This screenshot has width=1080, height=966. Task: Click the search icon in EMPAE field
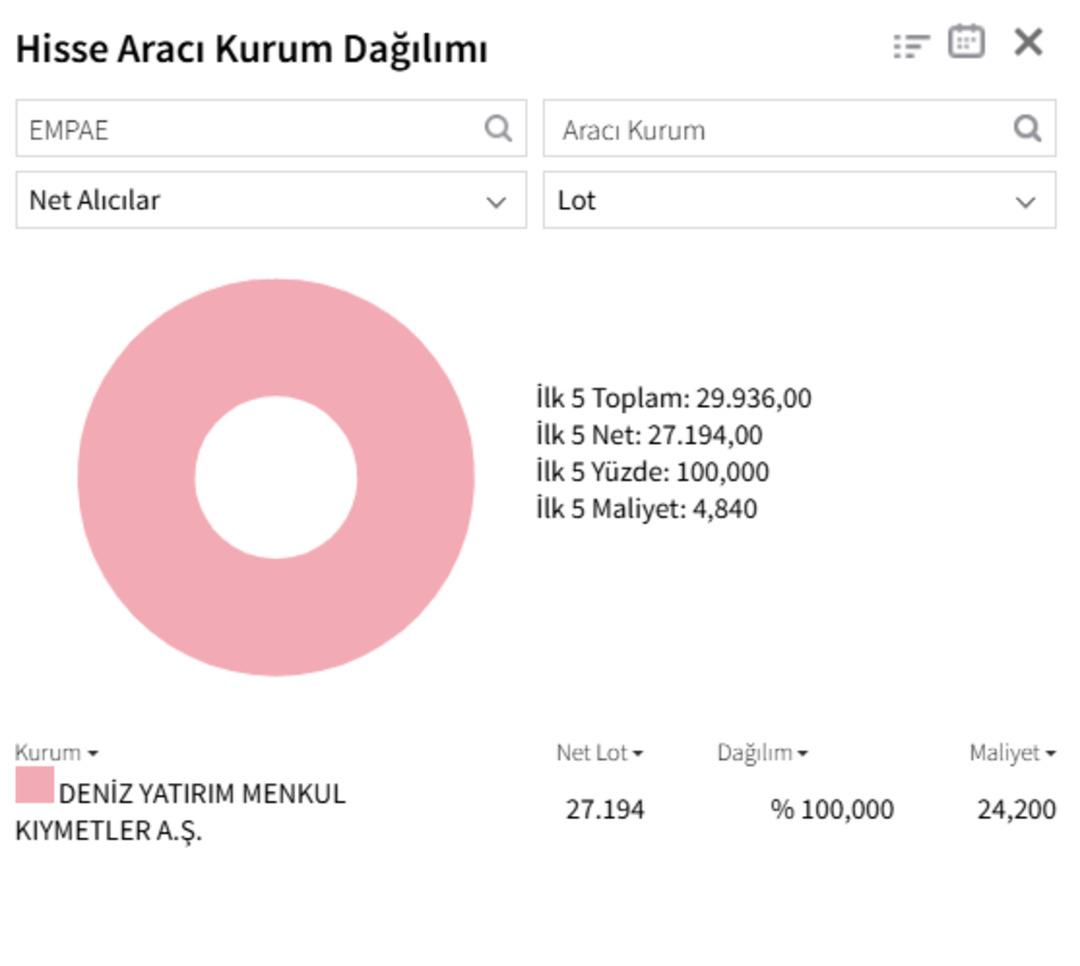pos(496,129)
